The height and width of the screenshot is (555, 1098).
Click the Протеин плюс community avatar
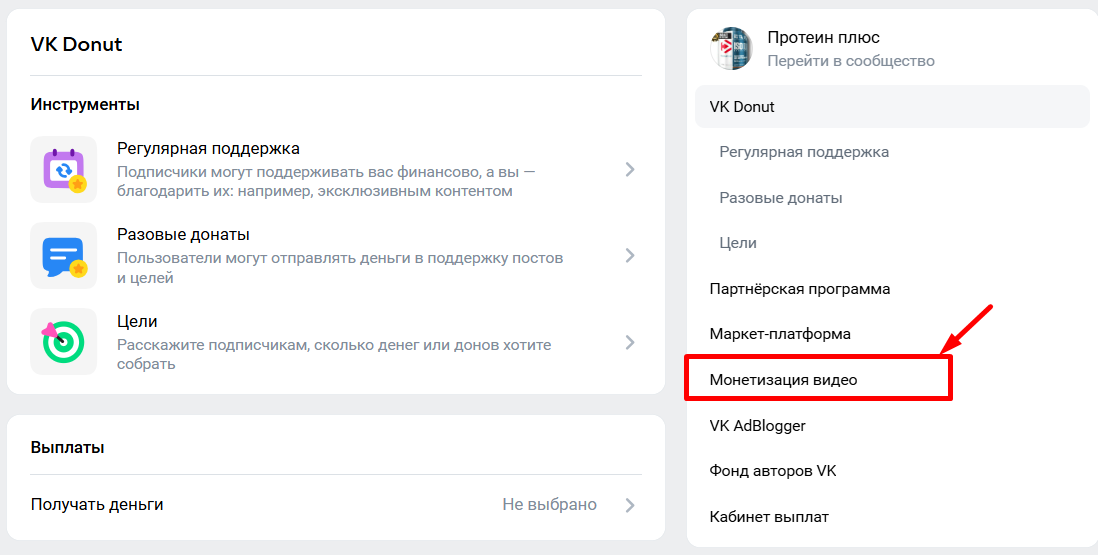[731, 49]
